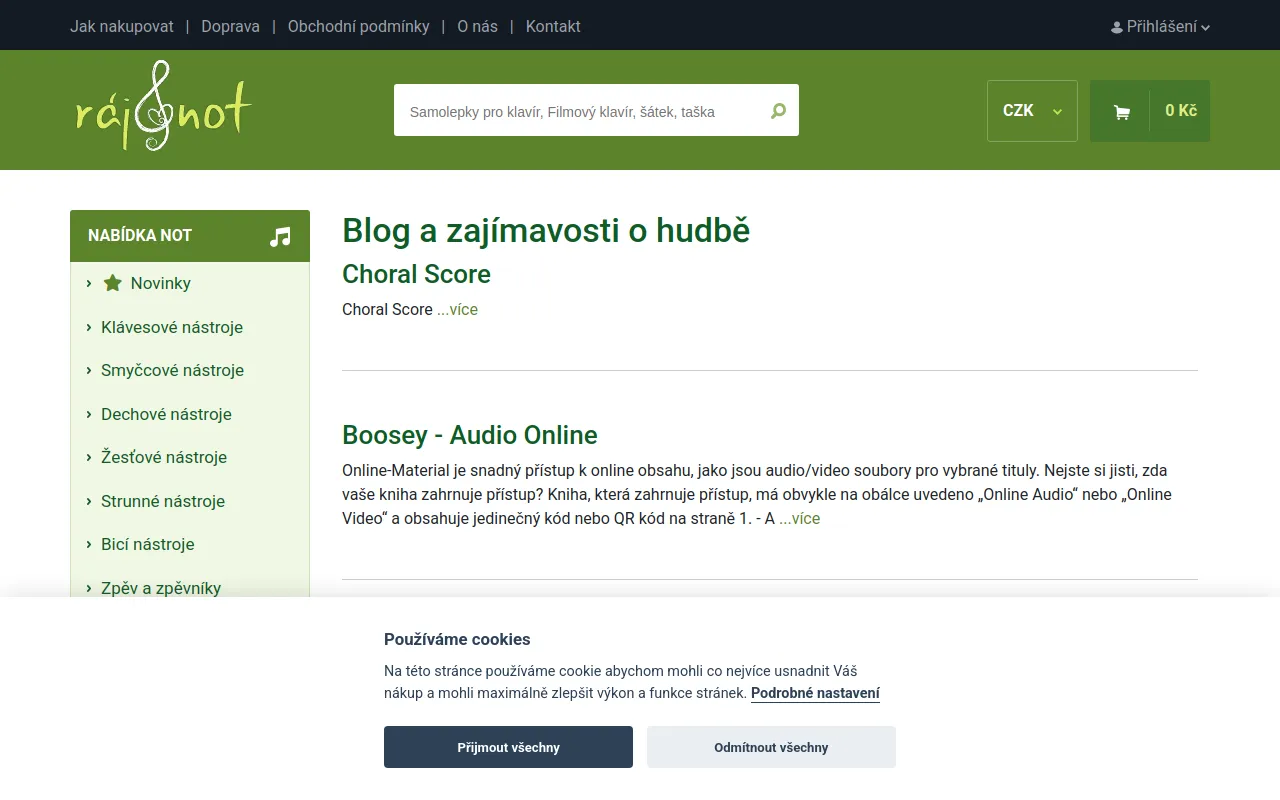The image size is (1280, 800).
Task: Reject cookies with Odmítnout všechny
Action: pyautogui.click(x=771, y=747)
